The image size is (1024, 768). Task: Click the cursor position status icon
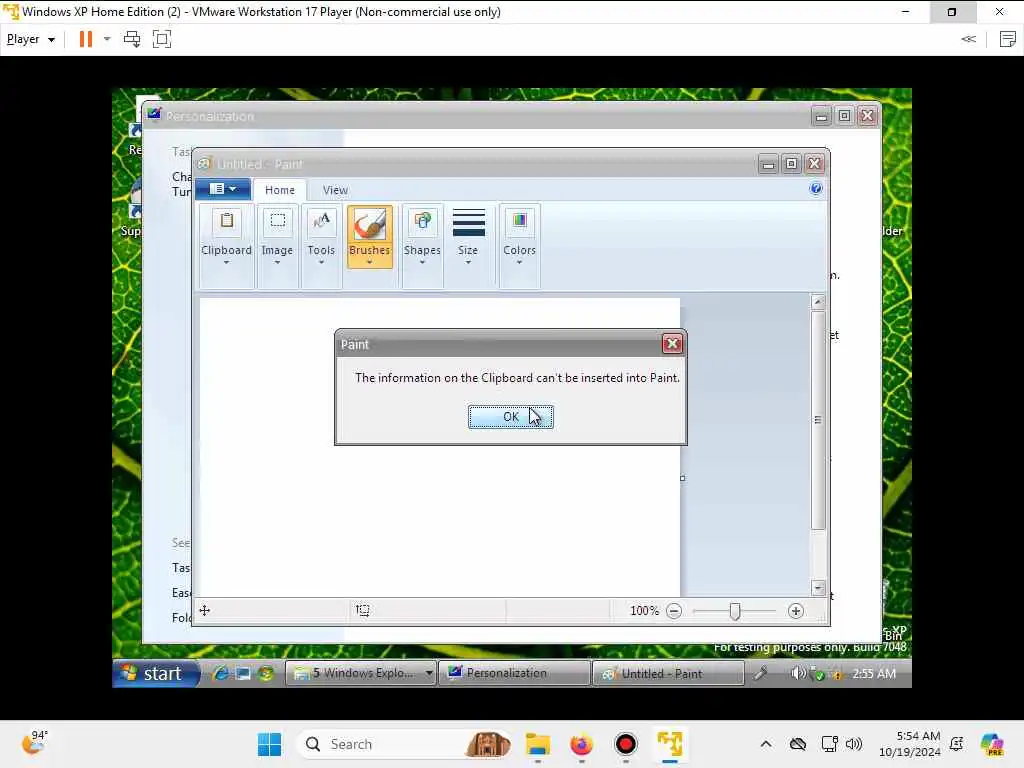[x=204, y=611]
